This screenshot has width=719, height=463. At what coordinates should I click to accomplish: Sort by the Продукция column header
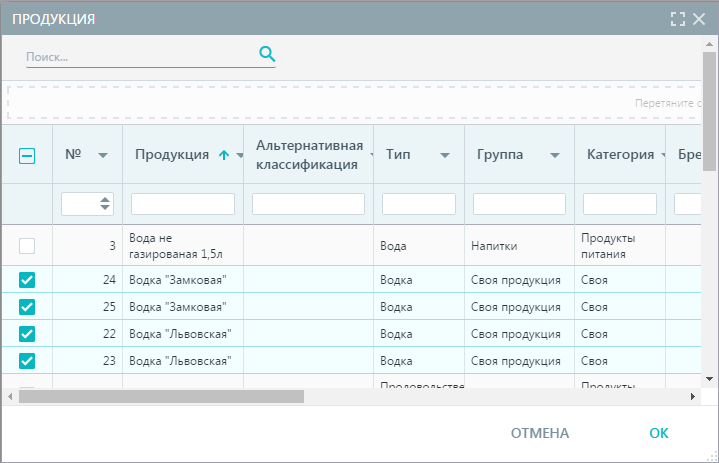(172, 154)
